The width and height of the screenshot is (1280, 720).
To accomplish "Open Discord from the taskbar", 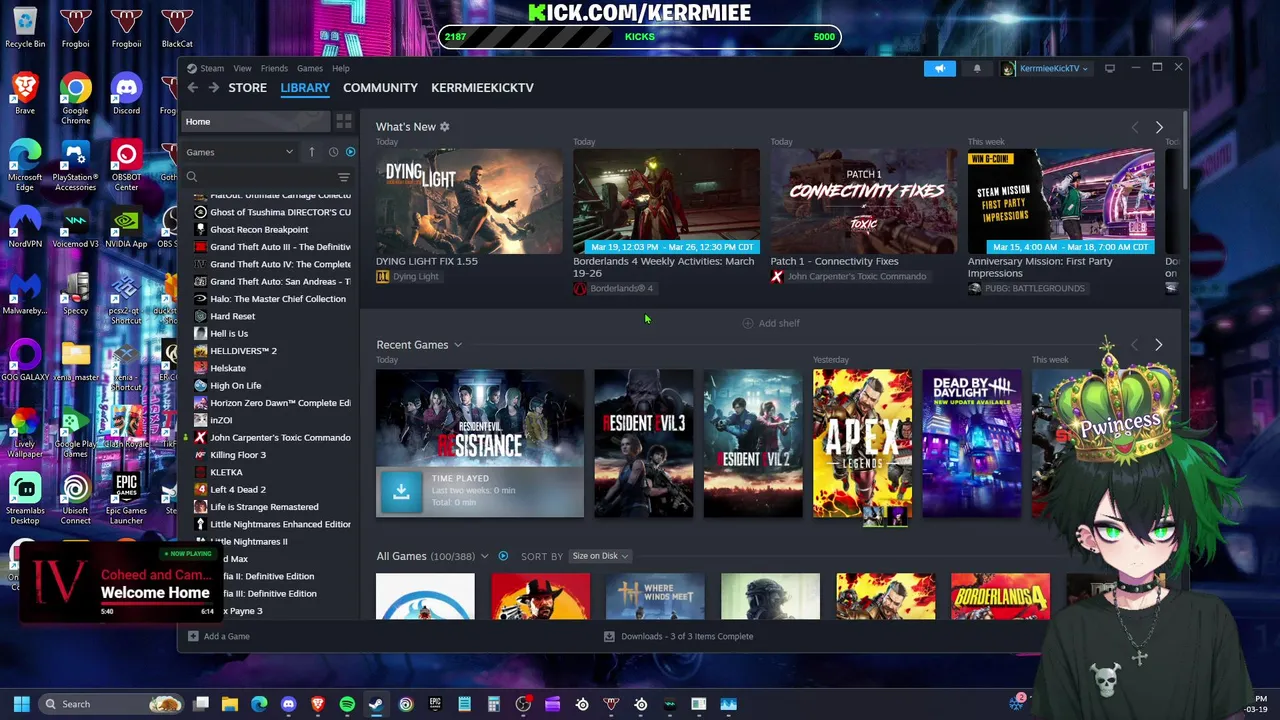I will (x=289, y=704).
